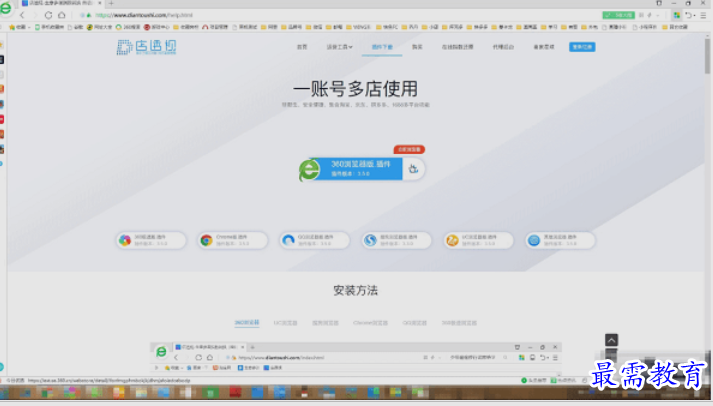Go back with the browser back arrow
The width and height of the screenshot is (713, 406).
tap(22, 15)
